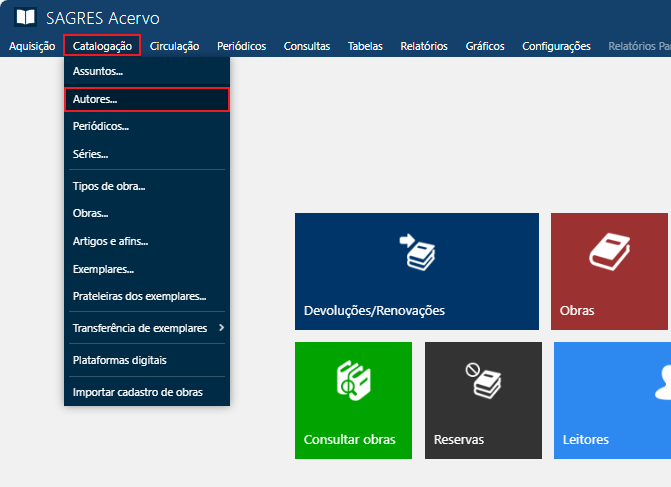Expand Transferência de exemplares submenu arrow
671x487 pixels.
pos(221,328)
